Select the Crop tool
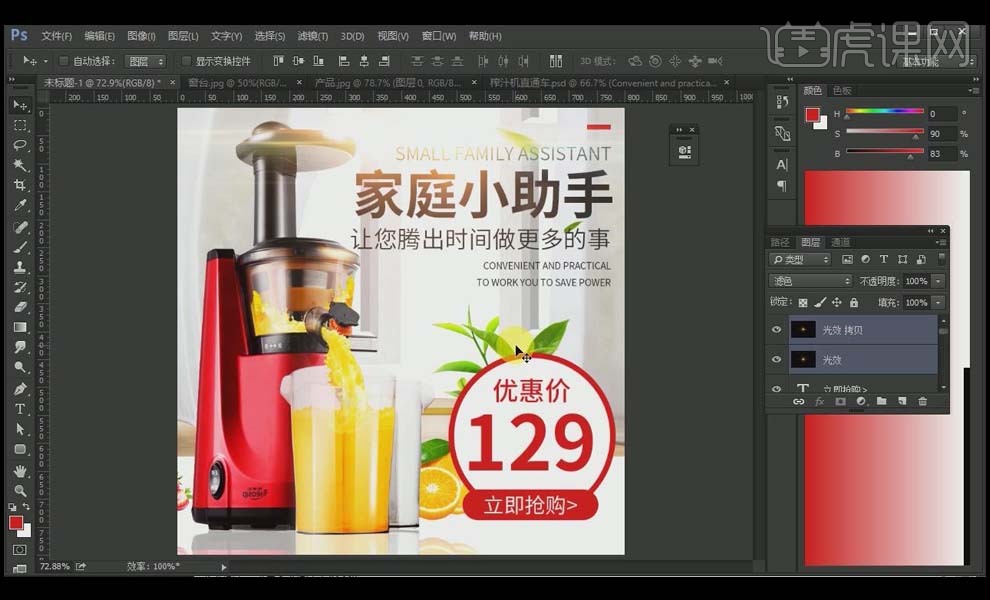 (20, 186)
